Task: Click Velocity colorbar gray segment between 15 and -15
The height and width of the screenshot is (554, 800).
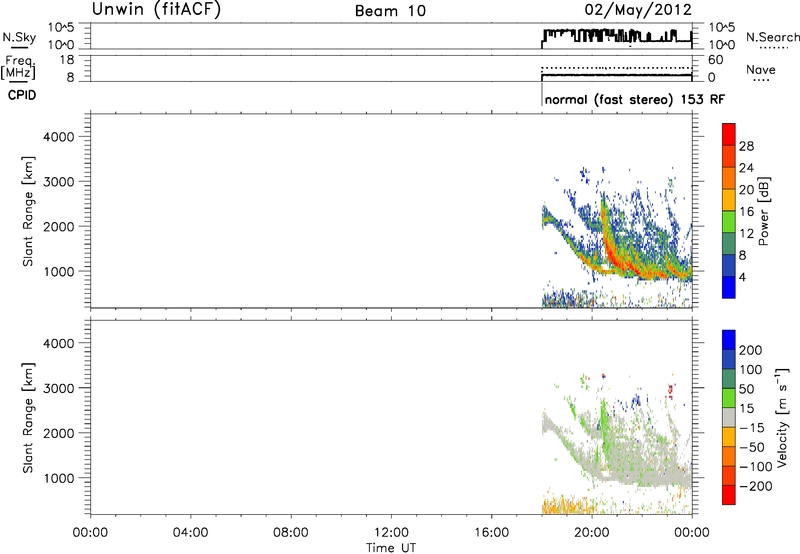Action: coord(729,417)
